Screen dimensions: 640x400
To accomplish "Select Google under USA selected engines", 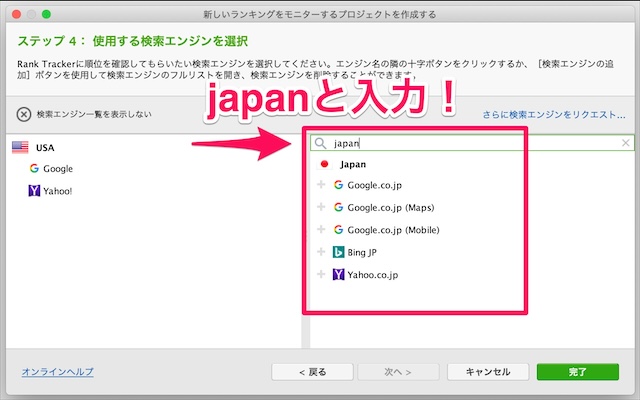I will (x=58, y=169).
